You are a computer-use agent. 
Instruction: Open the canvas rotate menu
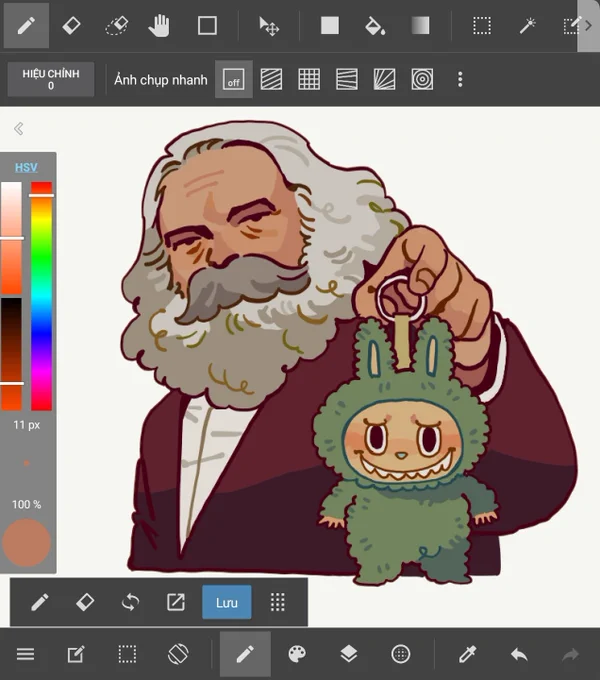(x=178, y=654)
